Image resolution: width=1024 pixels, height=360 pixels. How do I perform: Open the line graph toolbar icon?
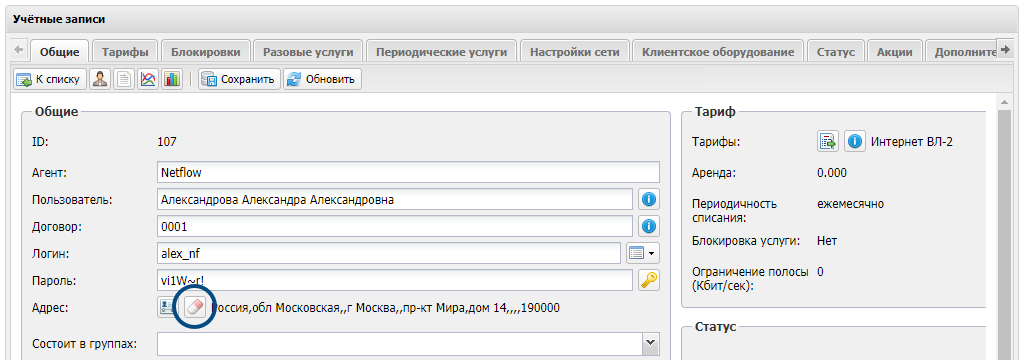(148, 80)
